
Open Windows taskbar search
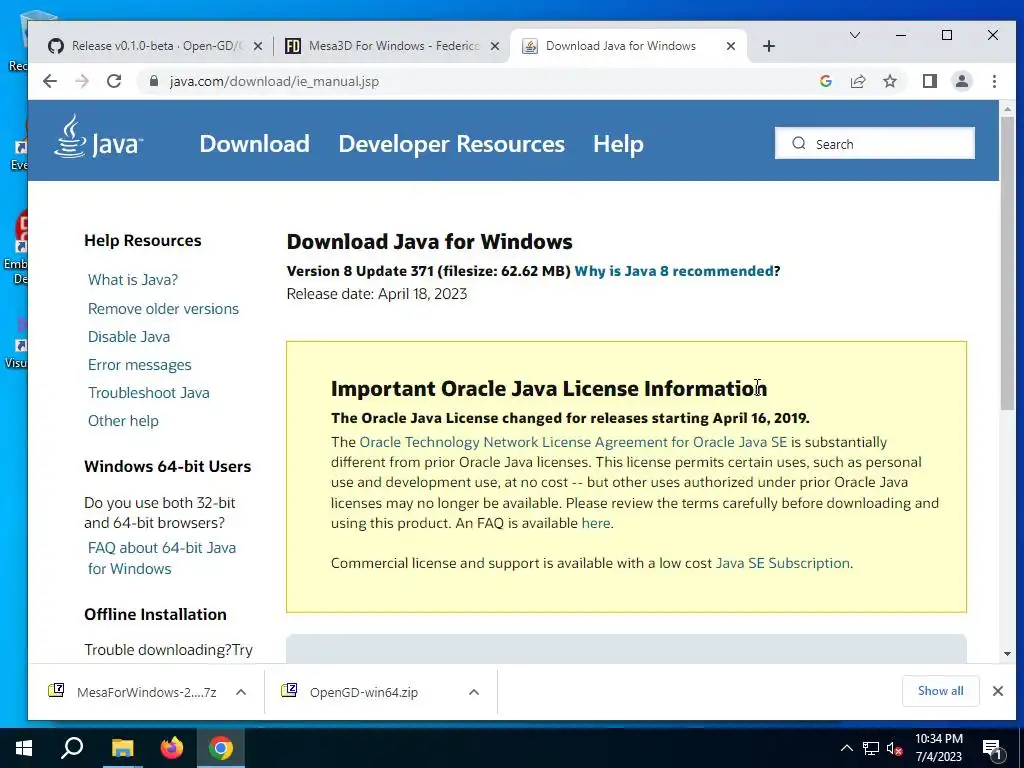(x=72, y=748)
